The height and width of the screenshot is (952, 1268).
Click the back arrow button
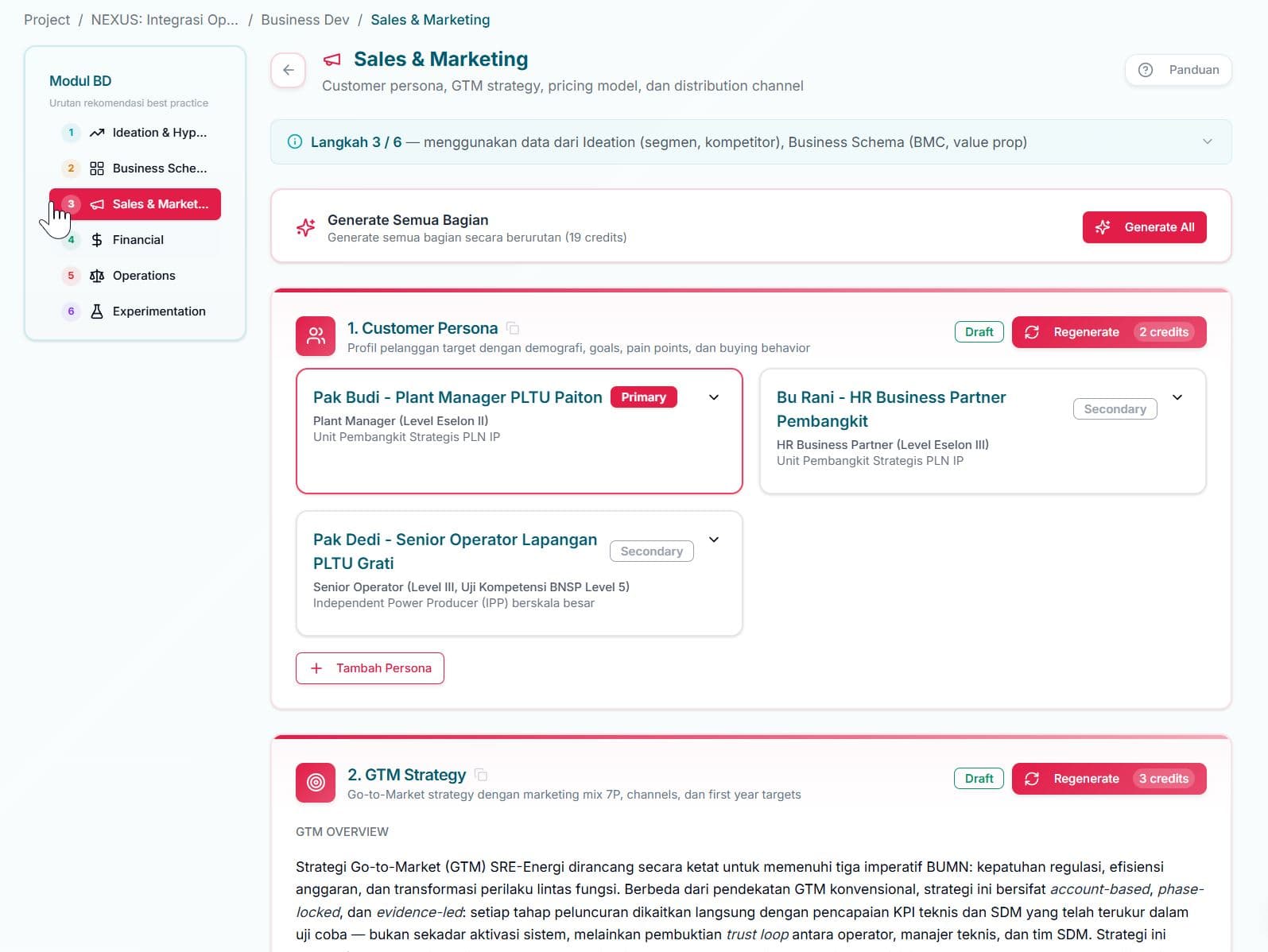[x=288, y=70]
